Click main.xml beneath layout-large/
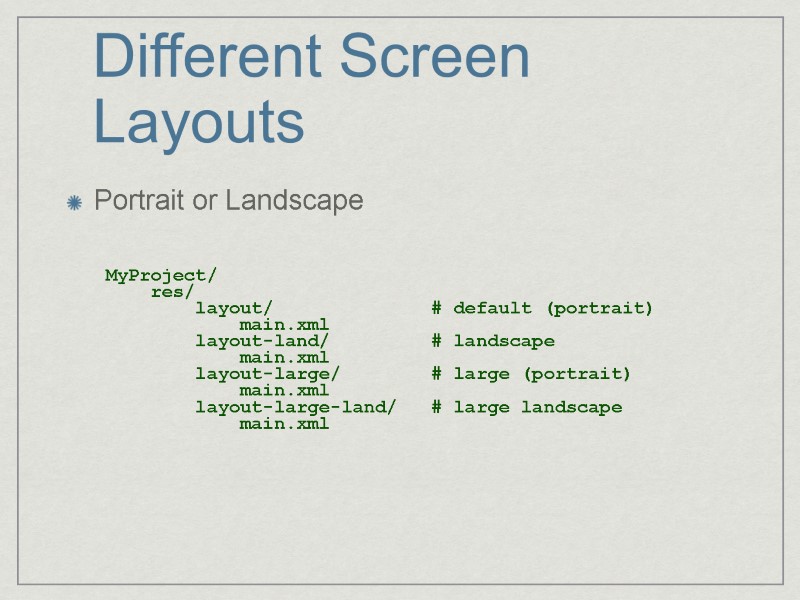This screenshot has height=600, width=800. pyautogui.click(x=286, y=390)
